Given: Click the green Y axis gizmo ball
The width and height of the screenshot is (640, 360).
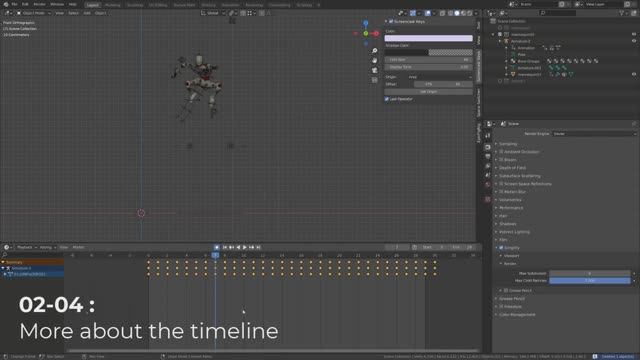Looking at the screenshot, I should pos(366,33).
